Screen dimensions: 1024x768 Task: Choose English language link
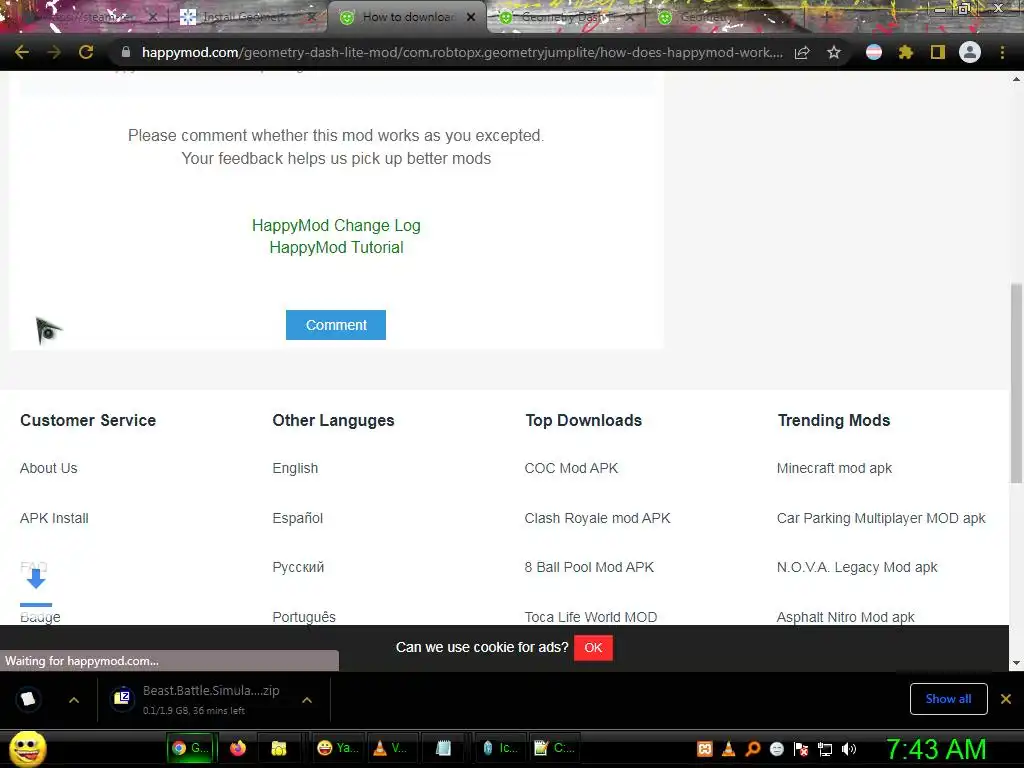(x=295, y=468)
